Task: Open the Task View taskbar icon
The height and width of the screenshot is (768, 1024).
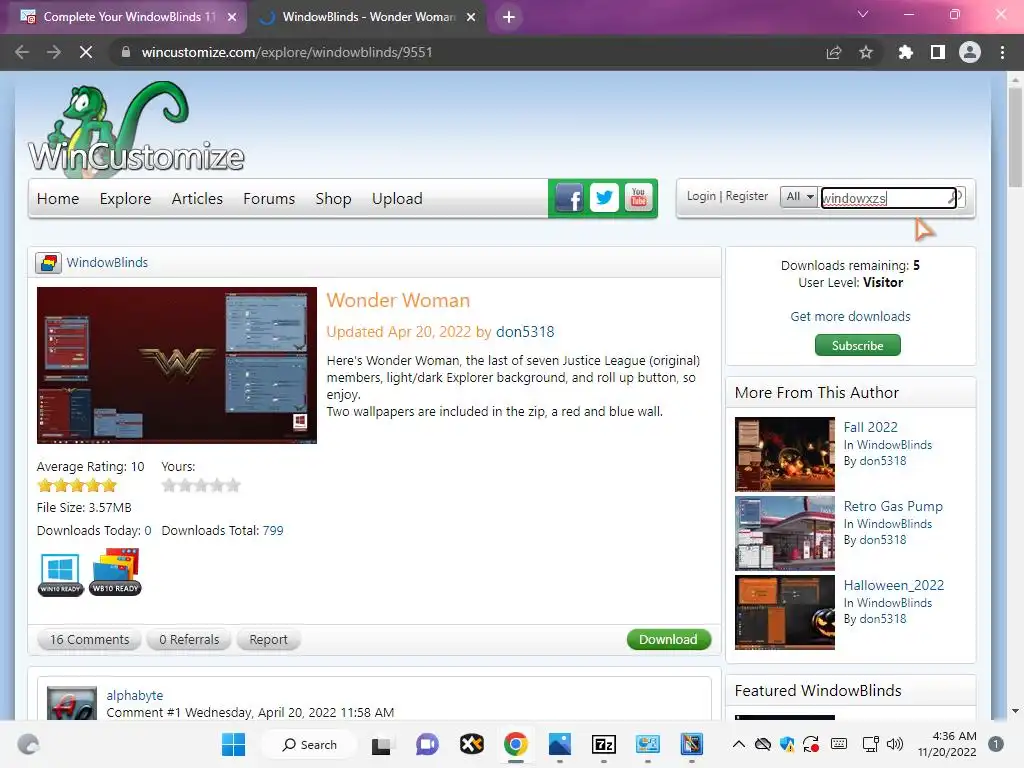Action: (x=381, y=744)
